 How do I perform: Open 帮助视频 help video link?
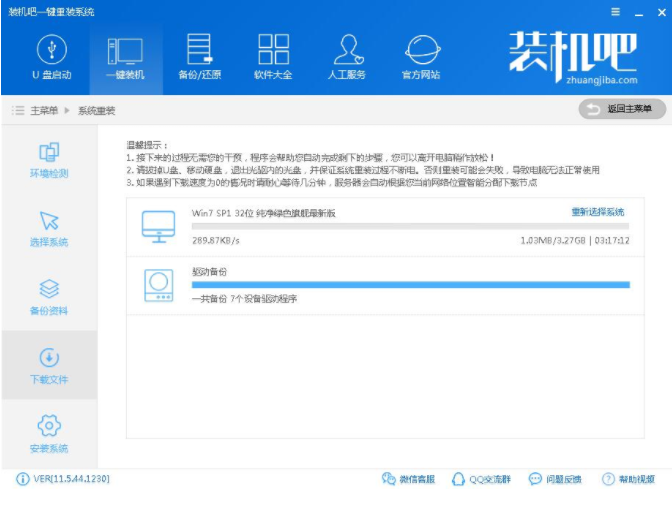[x=628, y=479]
